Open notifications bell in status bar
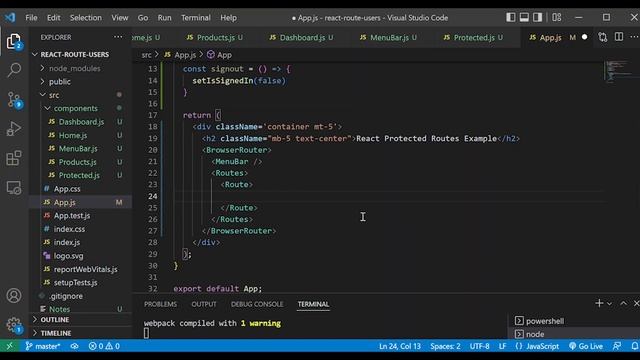Screen dimensions: 640x360 coord(635,346)
